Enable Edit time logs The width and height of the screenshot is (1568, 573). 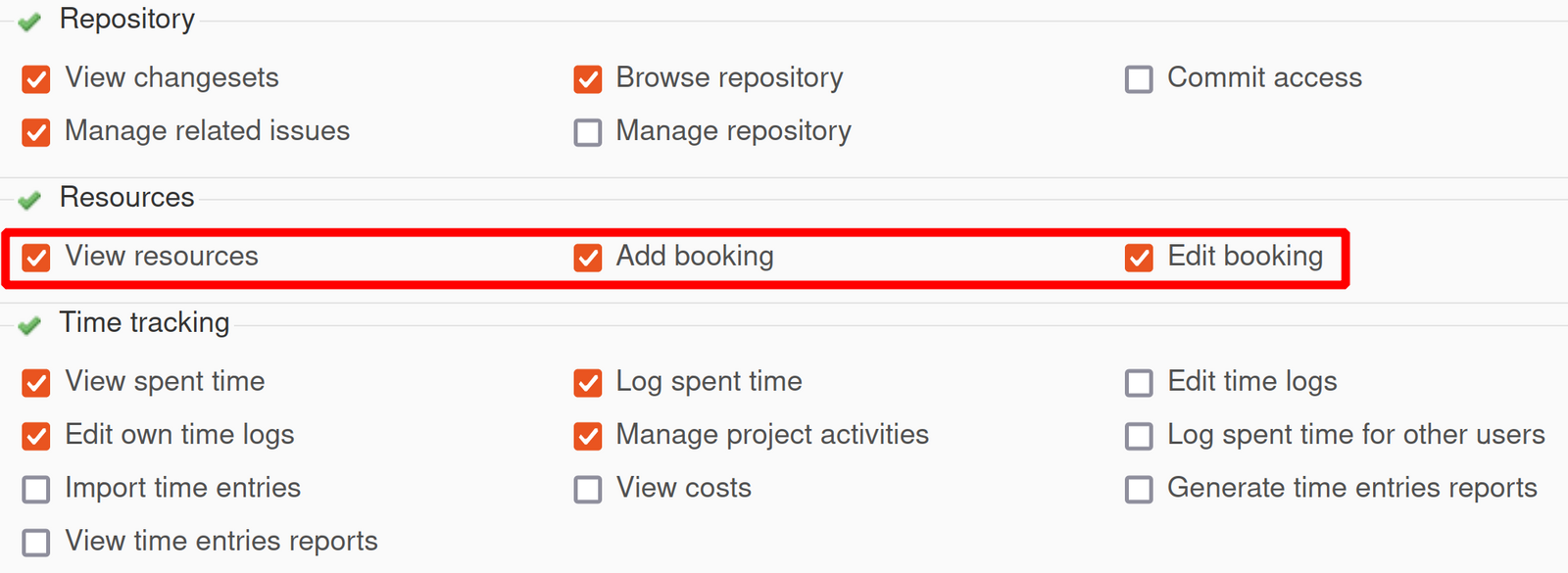tap(1139, 383)
